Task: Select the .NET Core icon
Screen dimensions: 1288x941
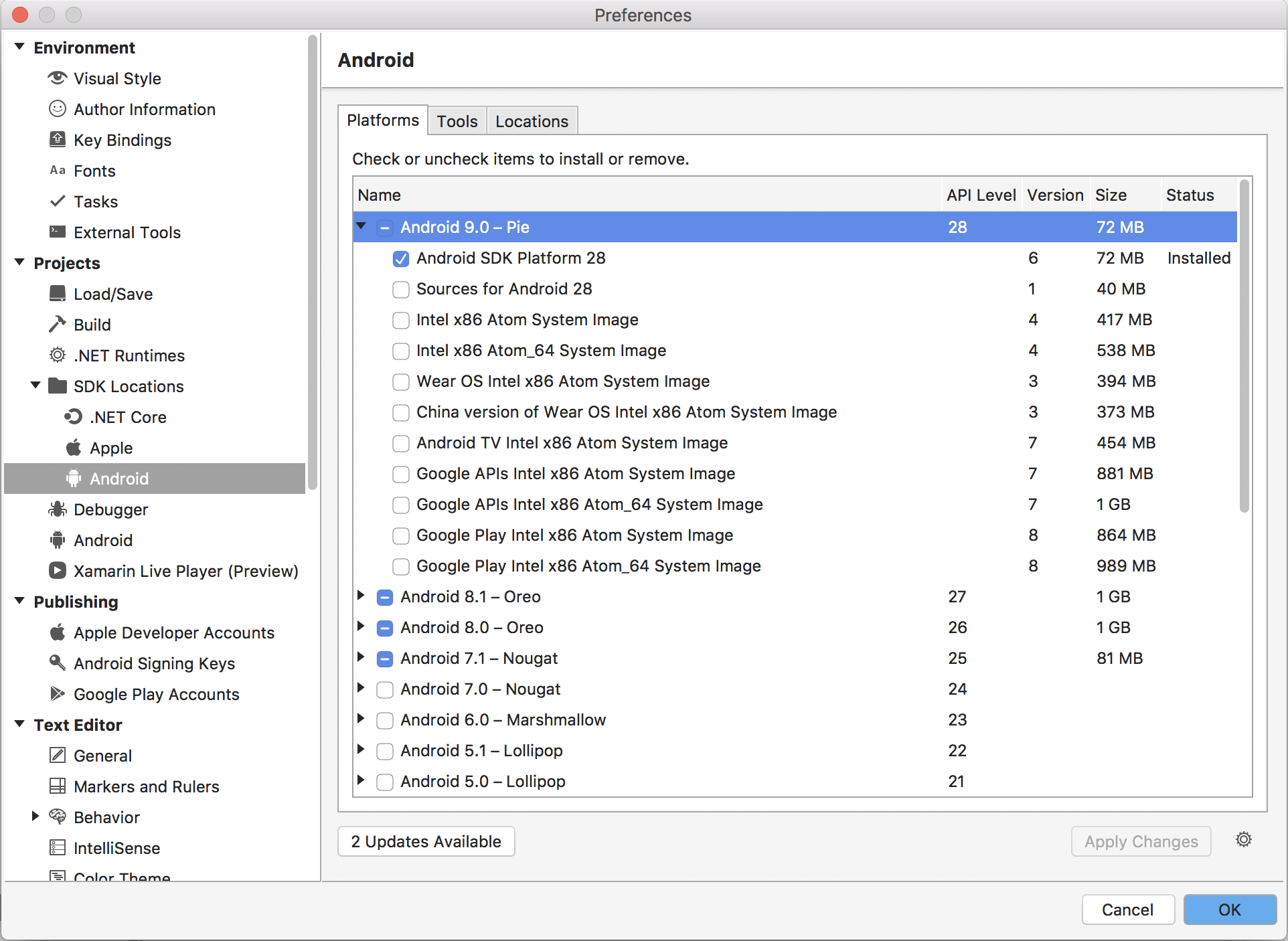Action: (74, 416)
